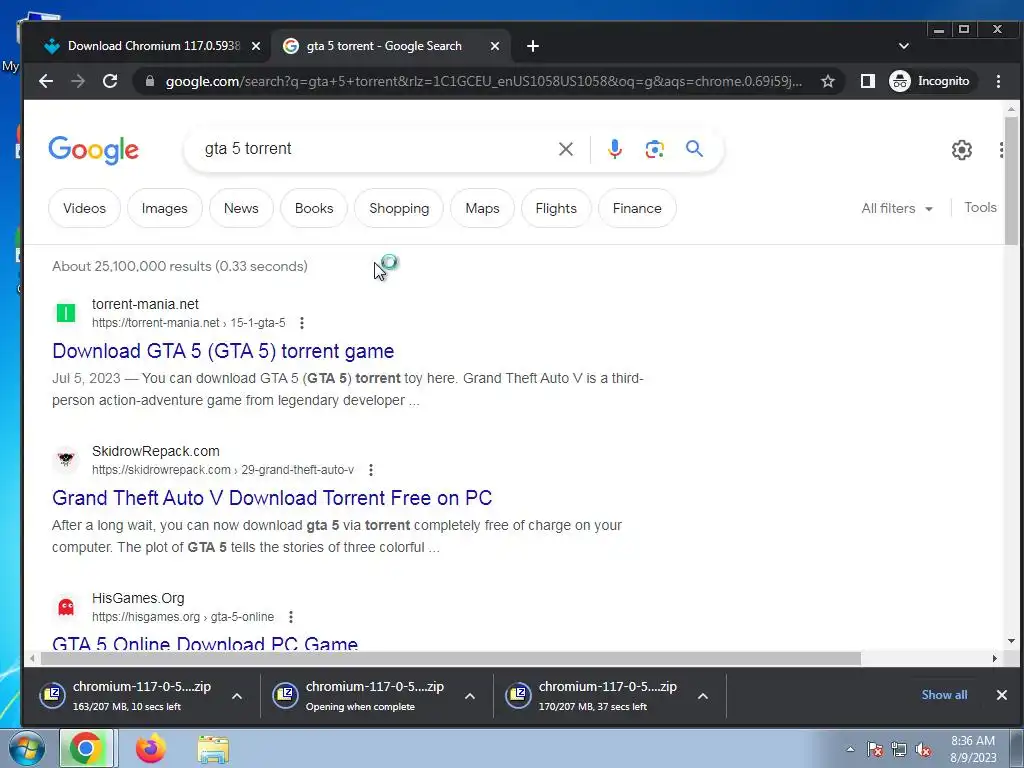Screen dimensions: 1024x768
Task: Search by image with Lens icon
Action: pyautogui.click(x=654, y=149)
